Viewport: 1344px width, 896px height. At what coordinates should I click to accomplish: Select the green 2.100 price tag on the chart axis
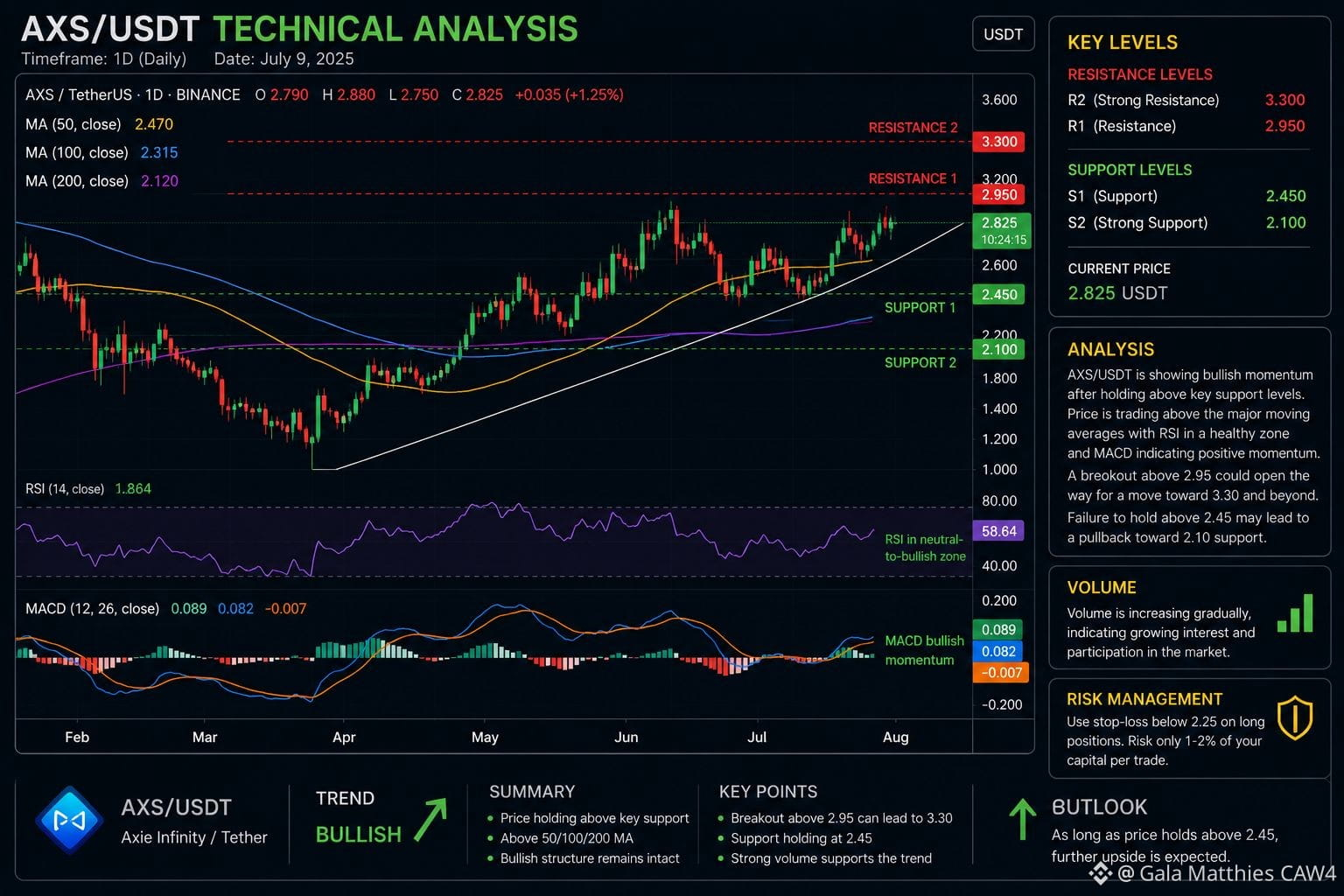999,350
